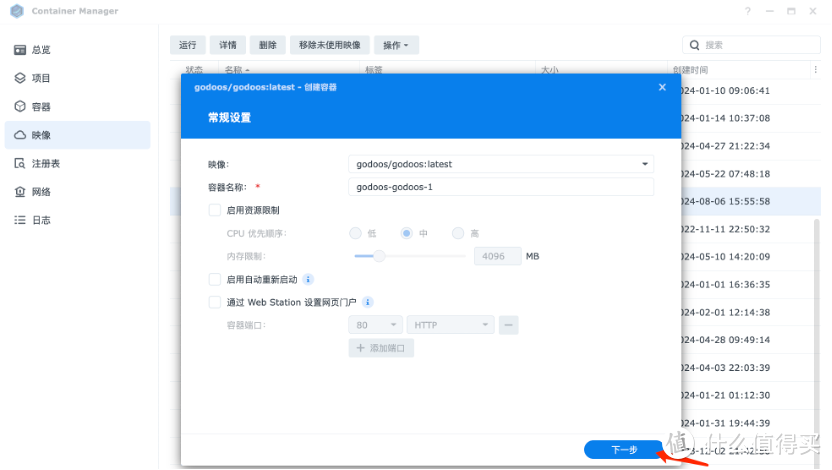The image size is (832, 470).
Task: Open the 操作 actions dropdown button
Action: (x=396, y=45)
